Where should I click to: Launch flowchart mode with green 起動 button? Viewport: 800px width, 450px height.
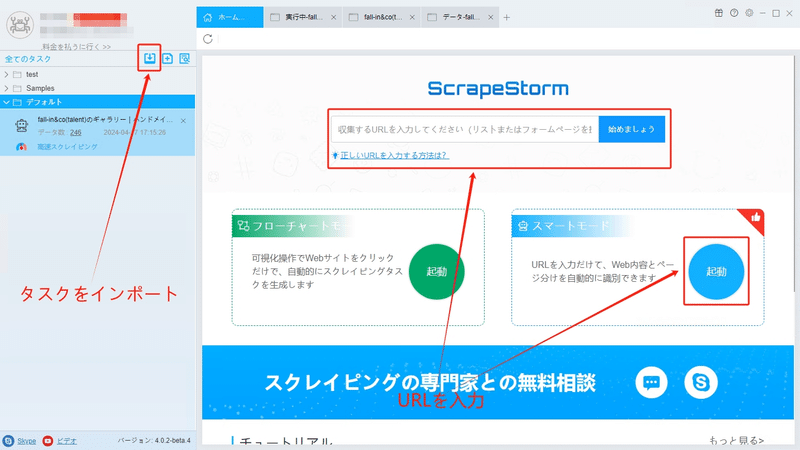pos(437,271)
